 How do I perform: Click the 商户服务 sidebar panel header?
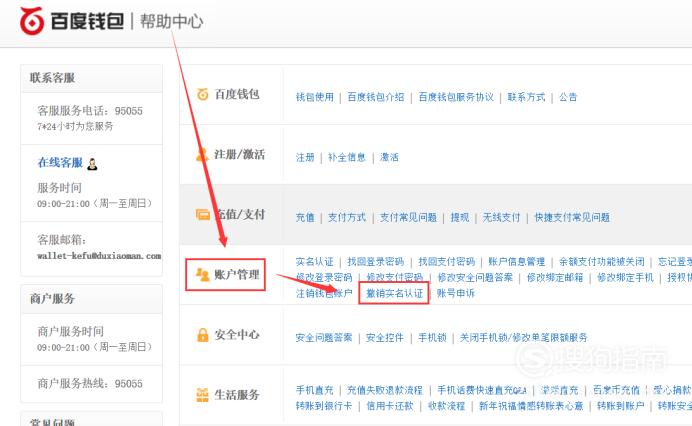(x=91, y=299)
